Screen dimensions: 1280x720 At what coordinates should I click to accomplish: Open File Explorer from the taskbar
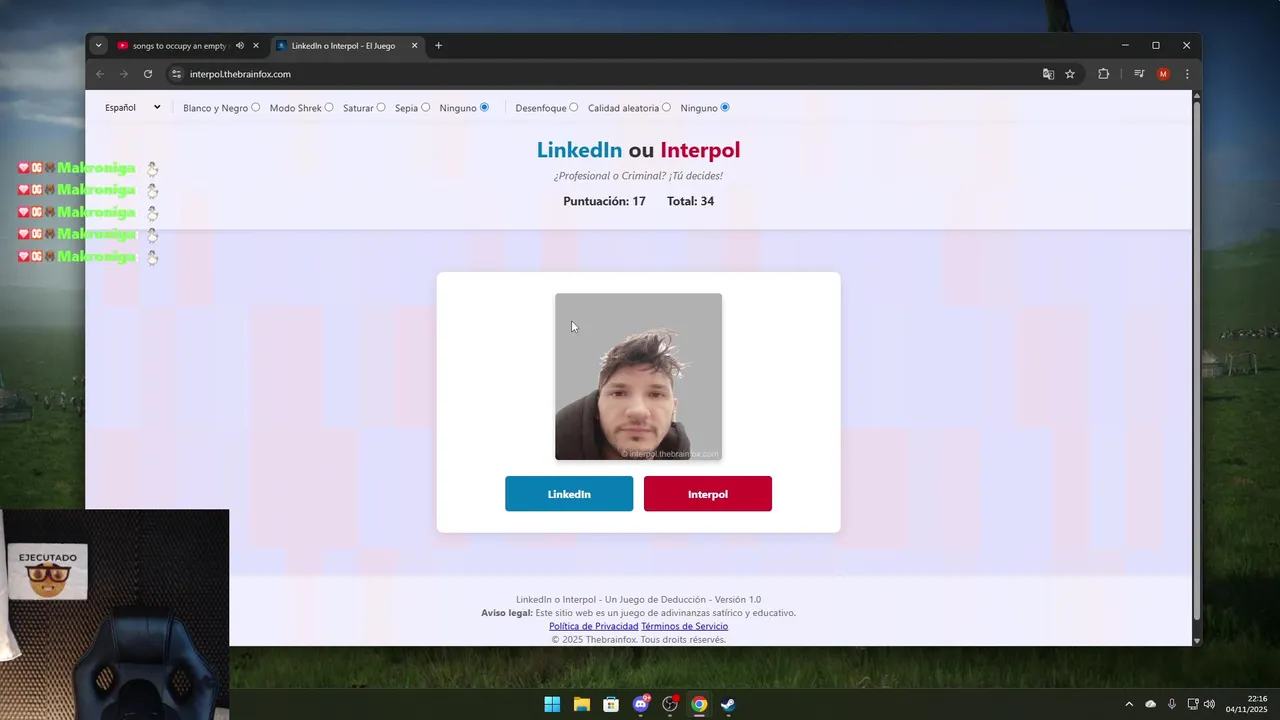pyautogui.click(x=581, y=704)
